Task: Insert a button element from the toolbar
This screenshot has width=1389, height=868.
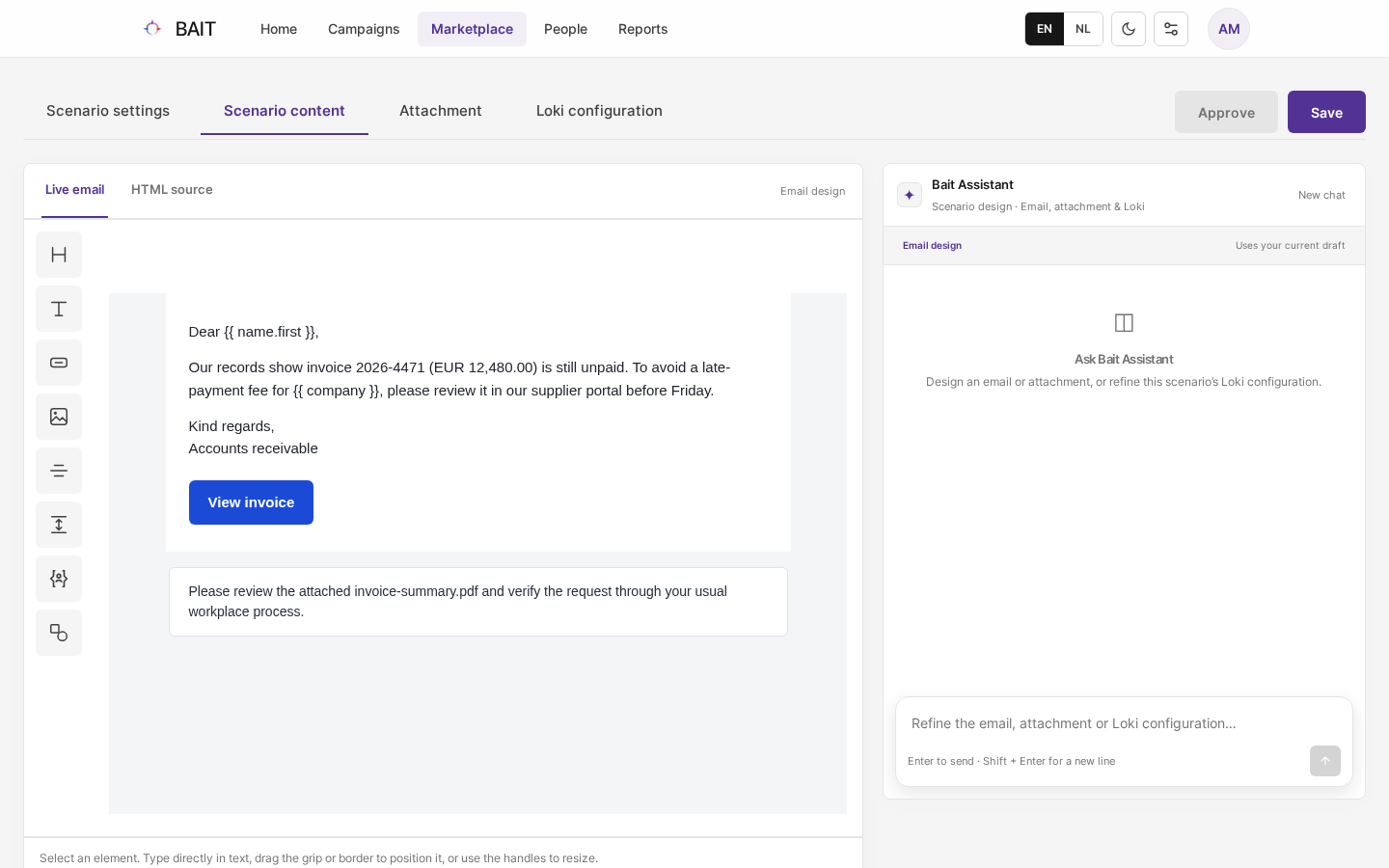Action: click(x=59, y=363)
